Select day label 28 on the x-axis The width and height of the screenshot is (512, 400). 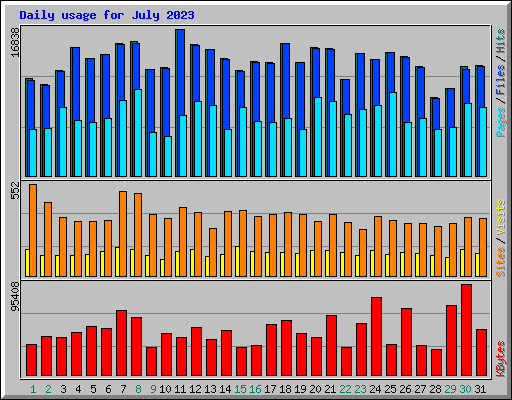pos(435,389)
